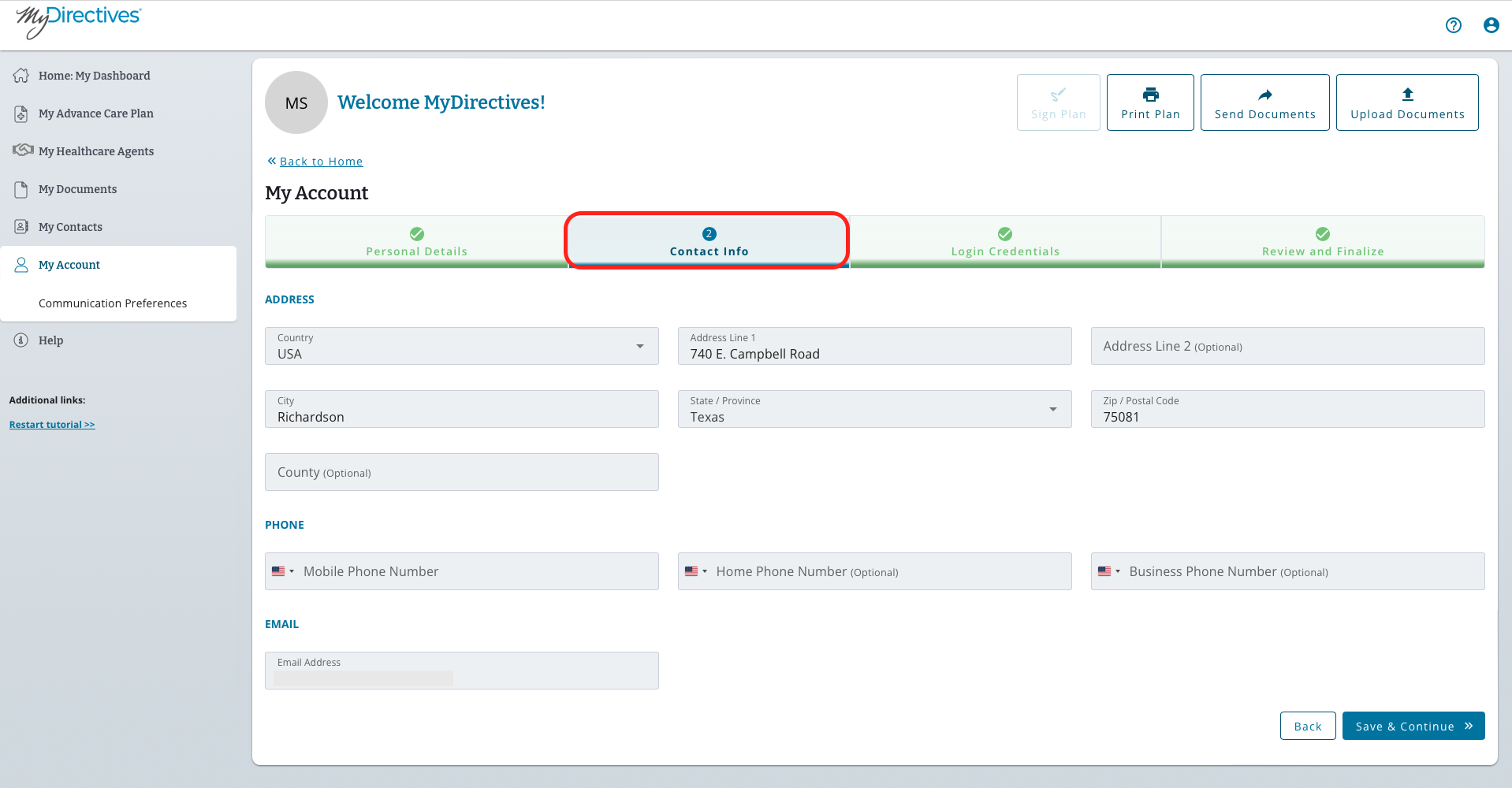Screen dimensions: 1512x788
Task: Open the Mobile Phone country flag selector
Action: pos(282,571)
